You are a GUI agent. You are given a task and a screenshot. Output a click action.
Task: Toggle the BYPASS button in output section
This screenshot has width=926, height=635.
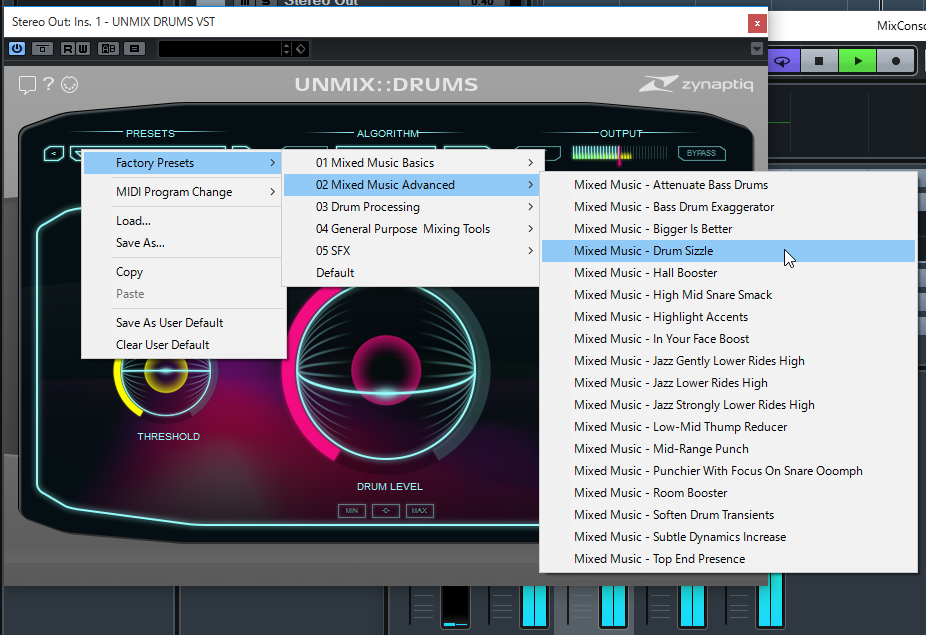click(702, 153)
